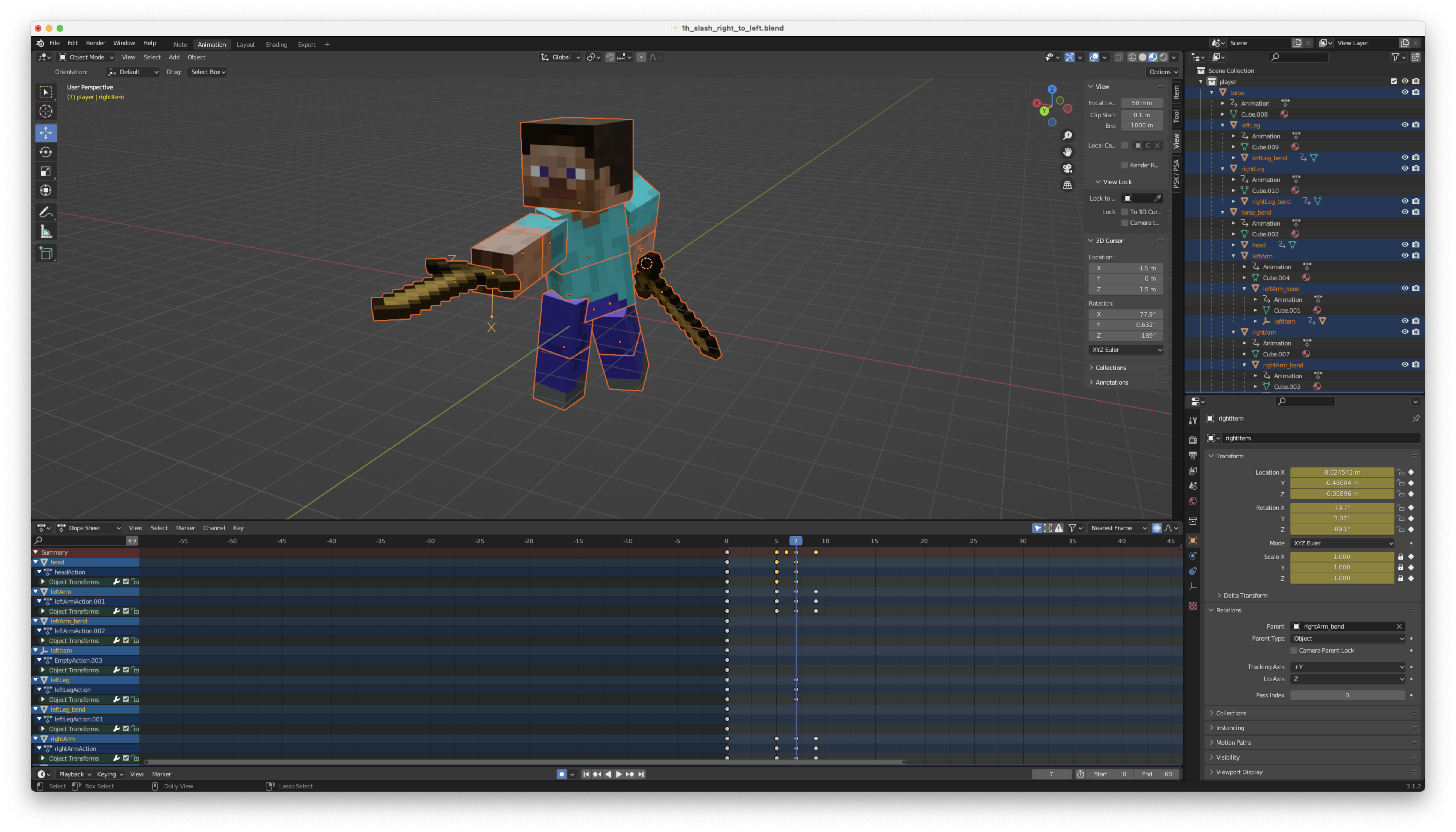Screen dimensions: 1456x832
Task: Open the Nearest Frame dropdown
Action: coord(1118,528)
